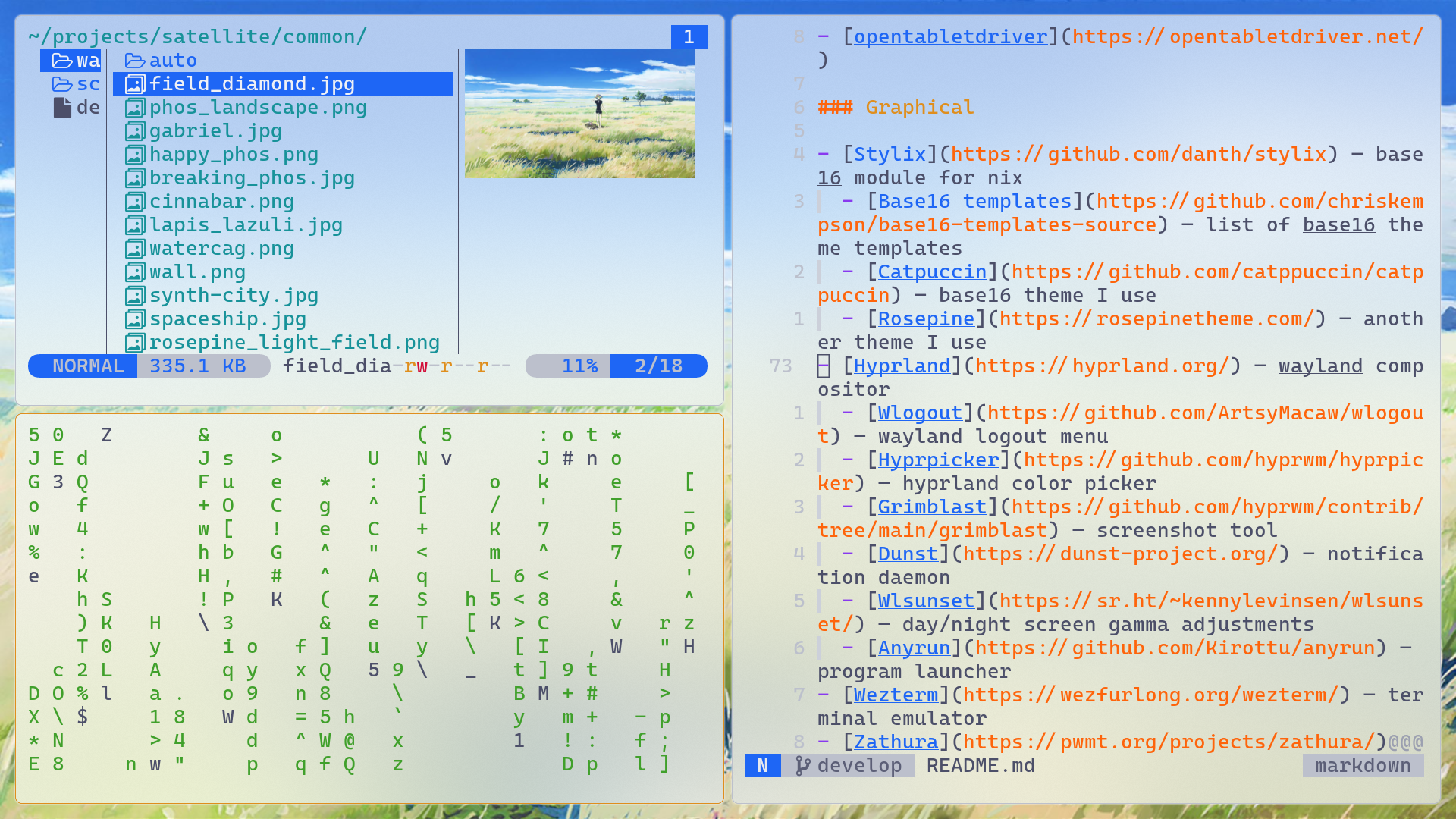
Task: Select cinnabar.png in the file list
Action: [x=221, y=202]
